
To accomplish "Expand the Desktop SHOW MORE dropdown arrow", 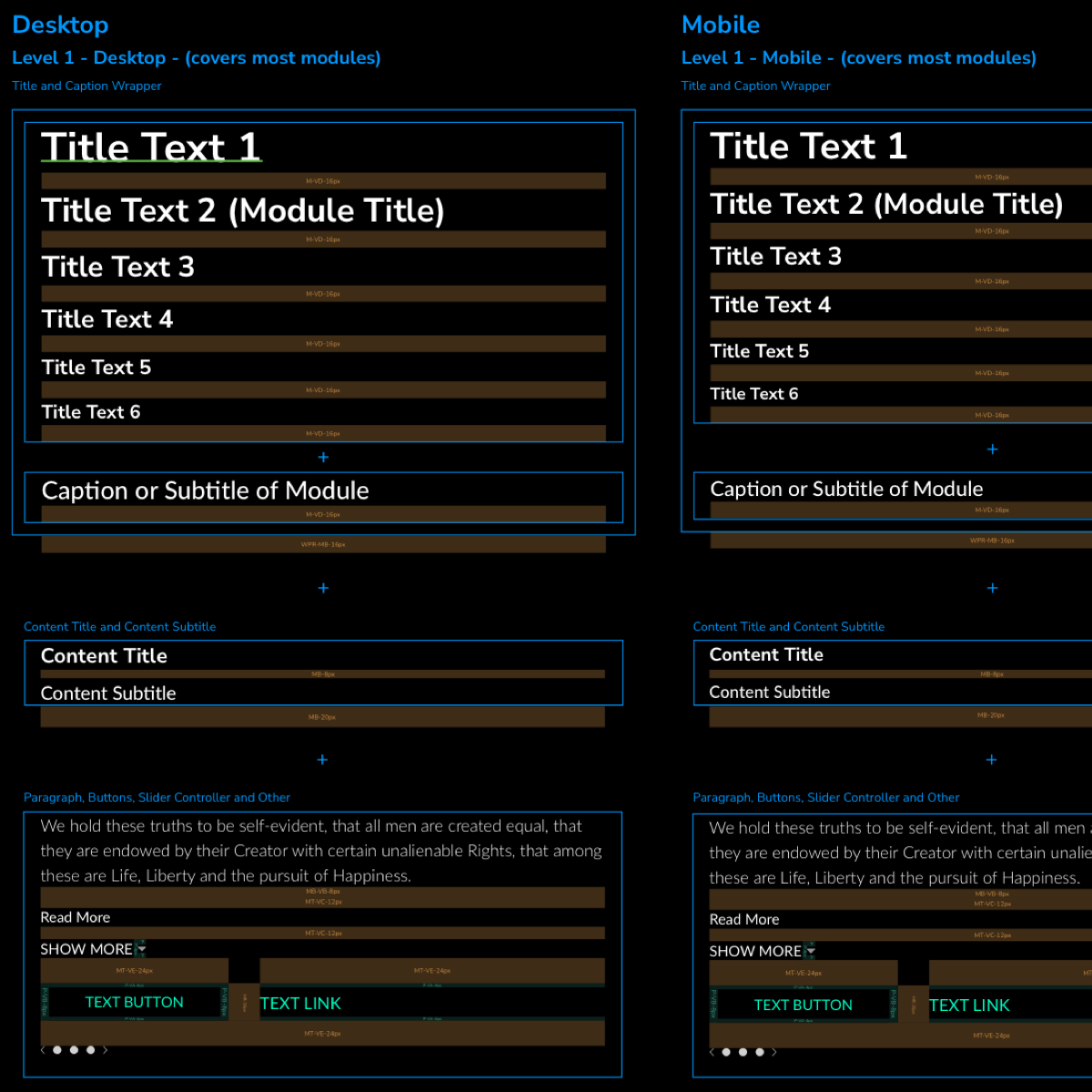I will pos(141,949).
